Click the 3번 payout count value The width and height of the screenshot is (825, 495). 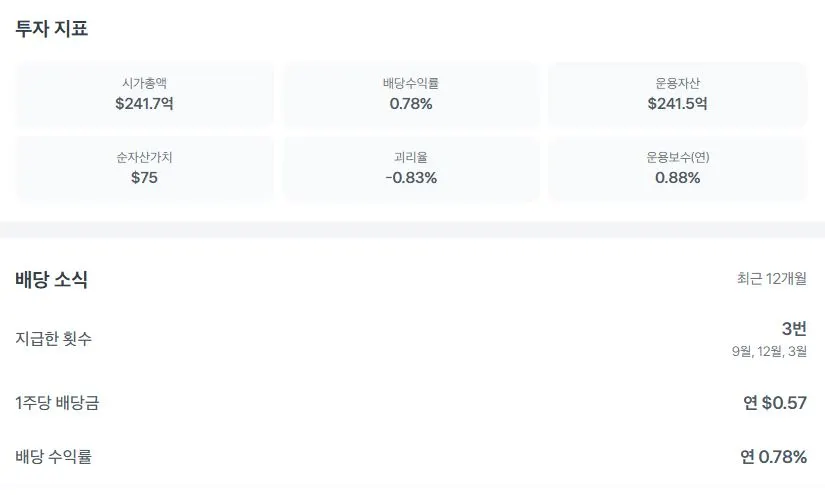pos(794,328)
